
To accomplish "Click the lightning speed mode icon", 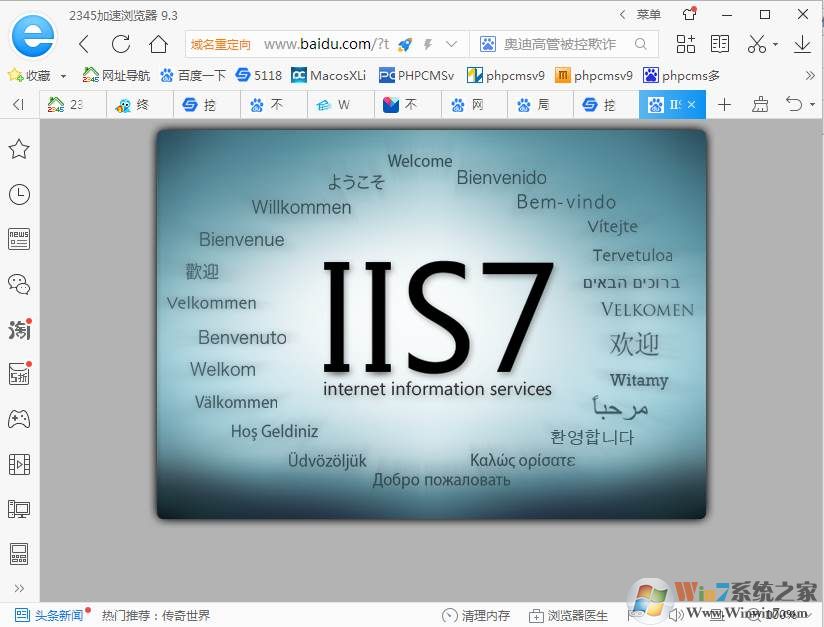I will [428, 45].
